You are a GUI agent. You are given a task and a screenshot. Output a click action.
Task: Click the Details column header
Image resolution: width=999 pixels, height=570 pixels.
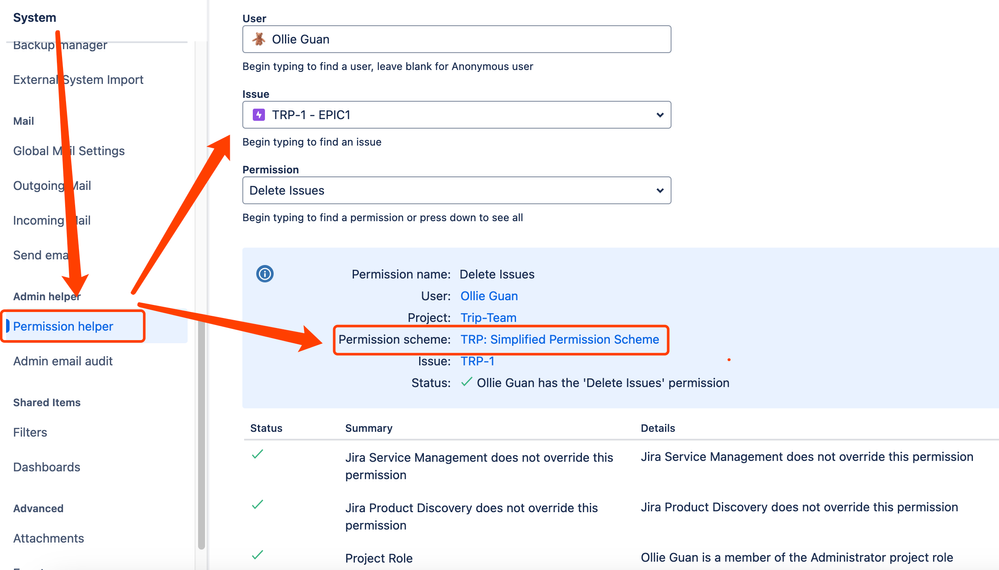[658, 428]
